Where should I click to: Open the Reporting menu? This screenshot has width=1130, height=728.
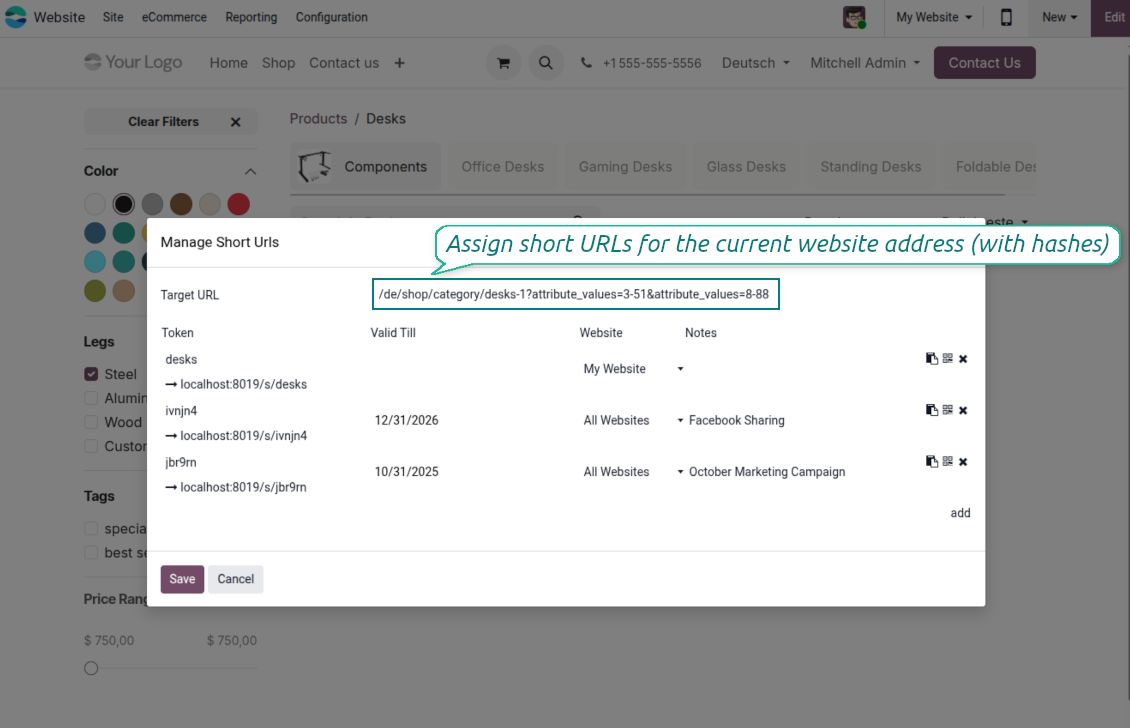251,17
